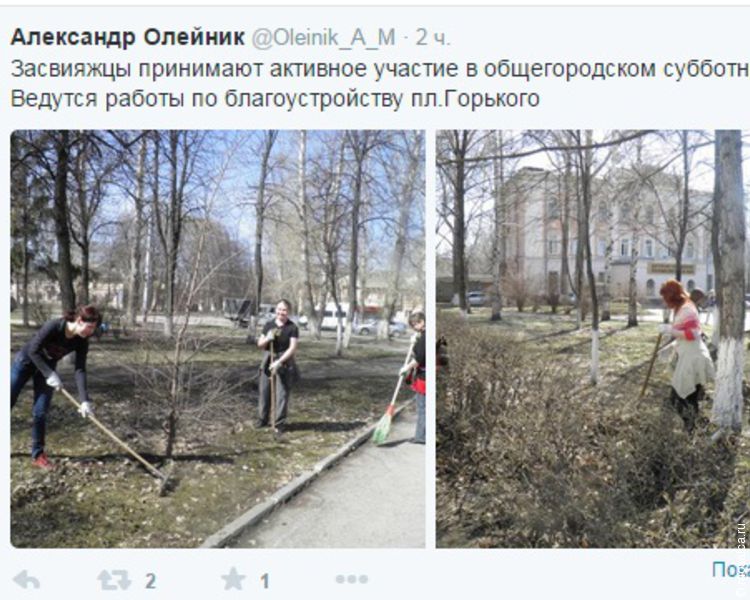Favorite the tweet with the star icon
Image resolution: width=750 pixels, height=600 pixels.
[233, 579]
